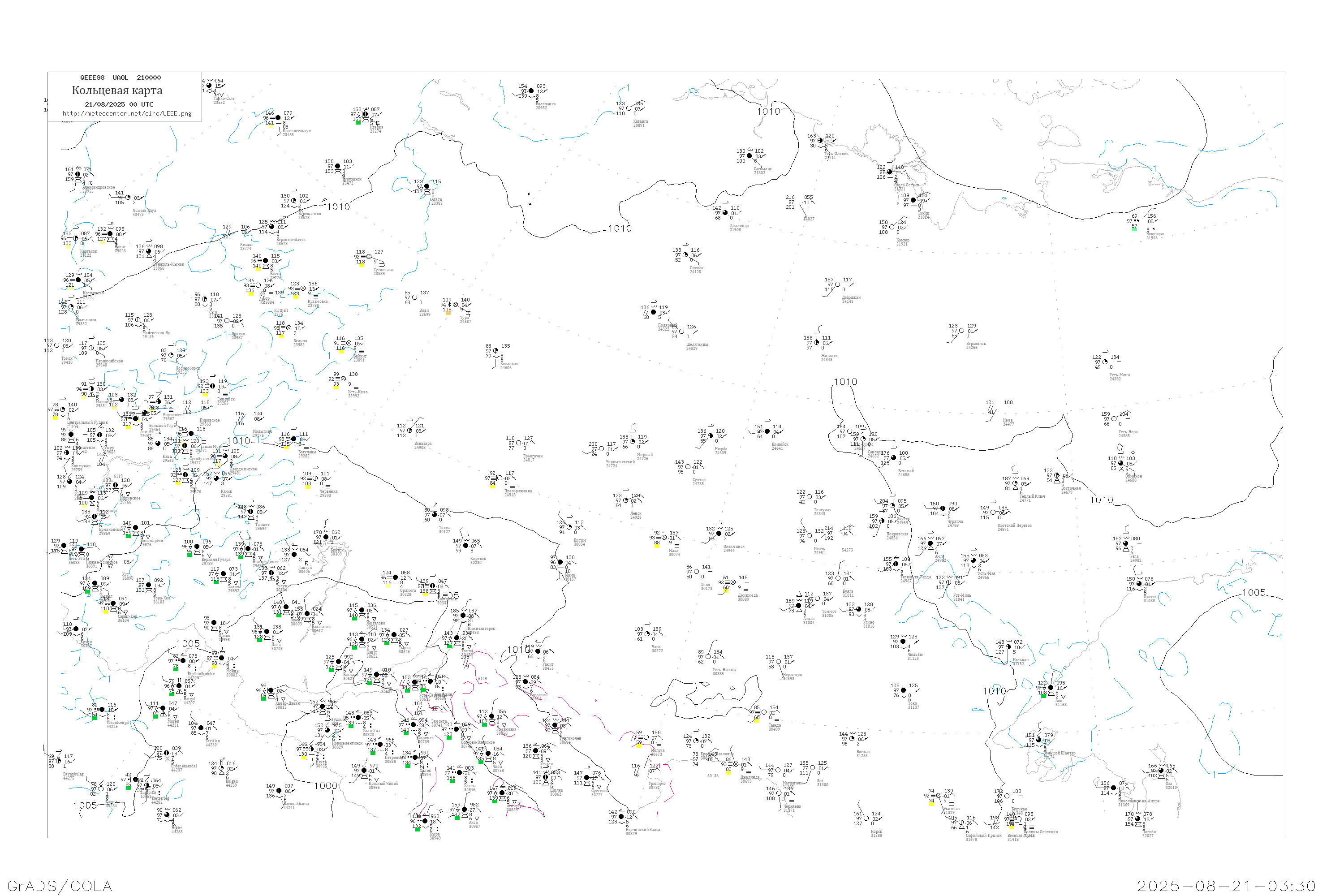Click the Тикси overcast station circle
The width and height of the screenshot is (1344, 896).
[913, 200]
